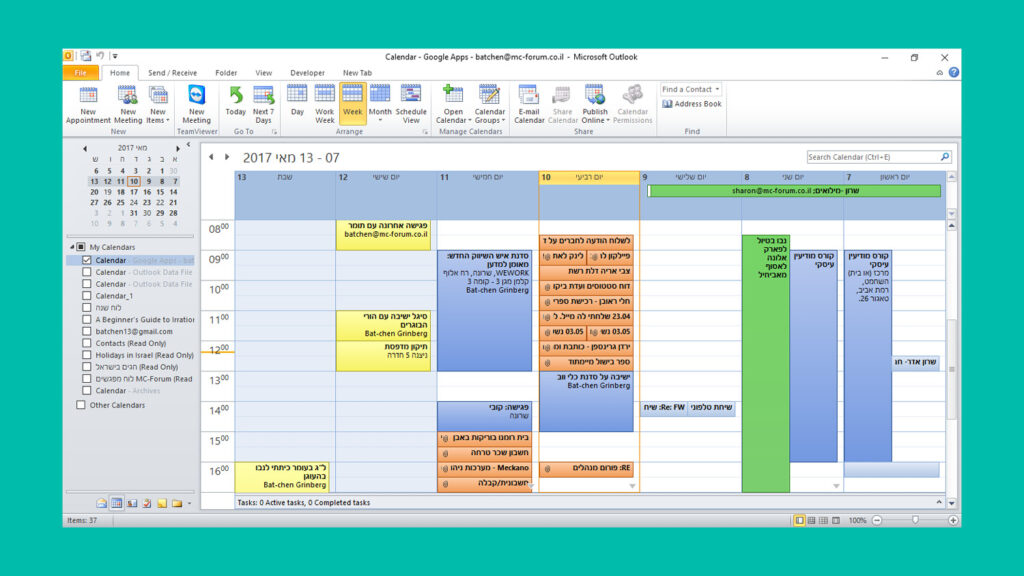Click the Search Calendar field

(872, 157)
